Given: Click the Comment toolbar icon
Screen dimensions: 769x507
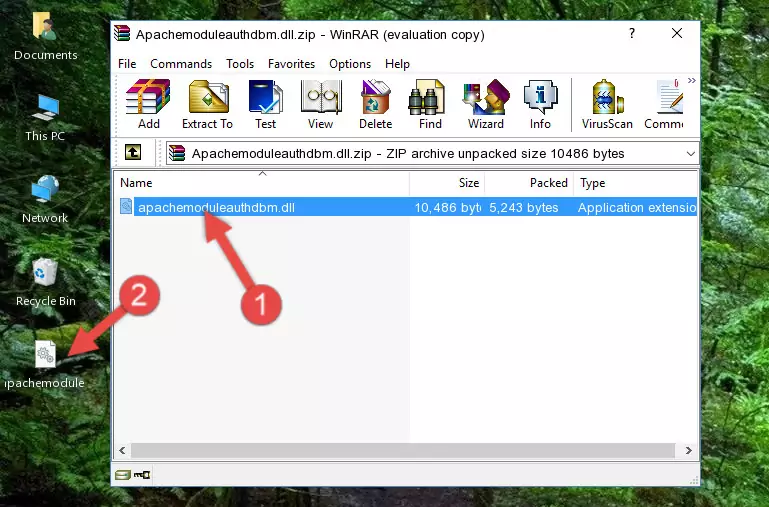Looking at the screenshot, I should click(664, 104).
